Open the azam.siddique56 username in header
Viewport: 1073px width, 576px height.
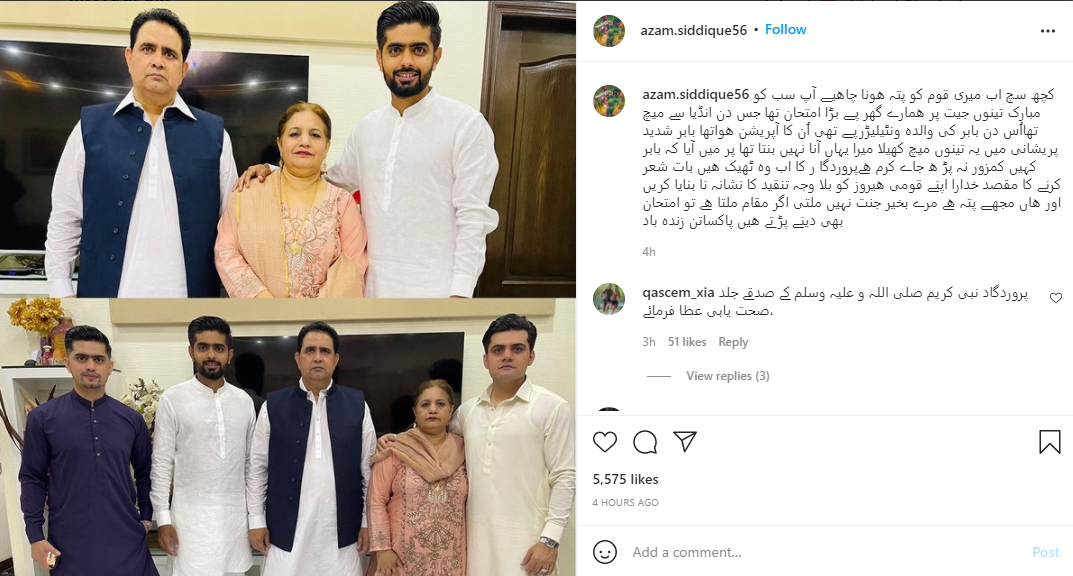coord(693,30)
